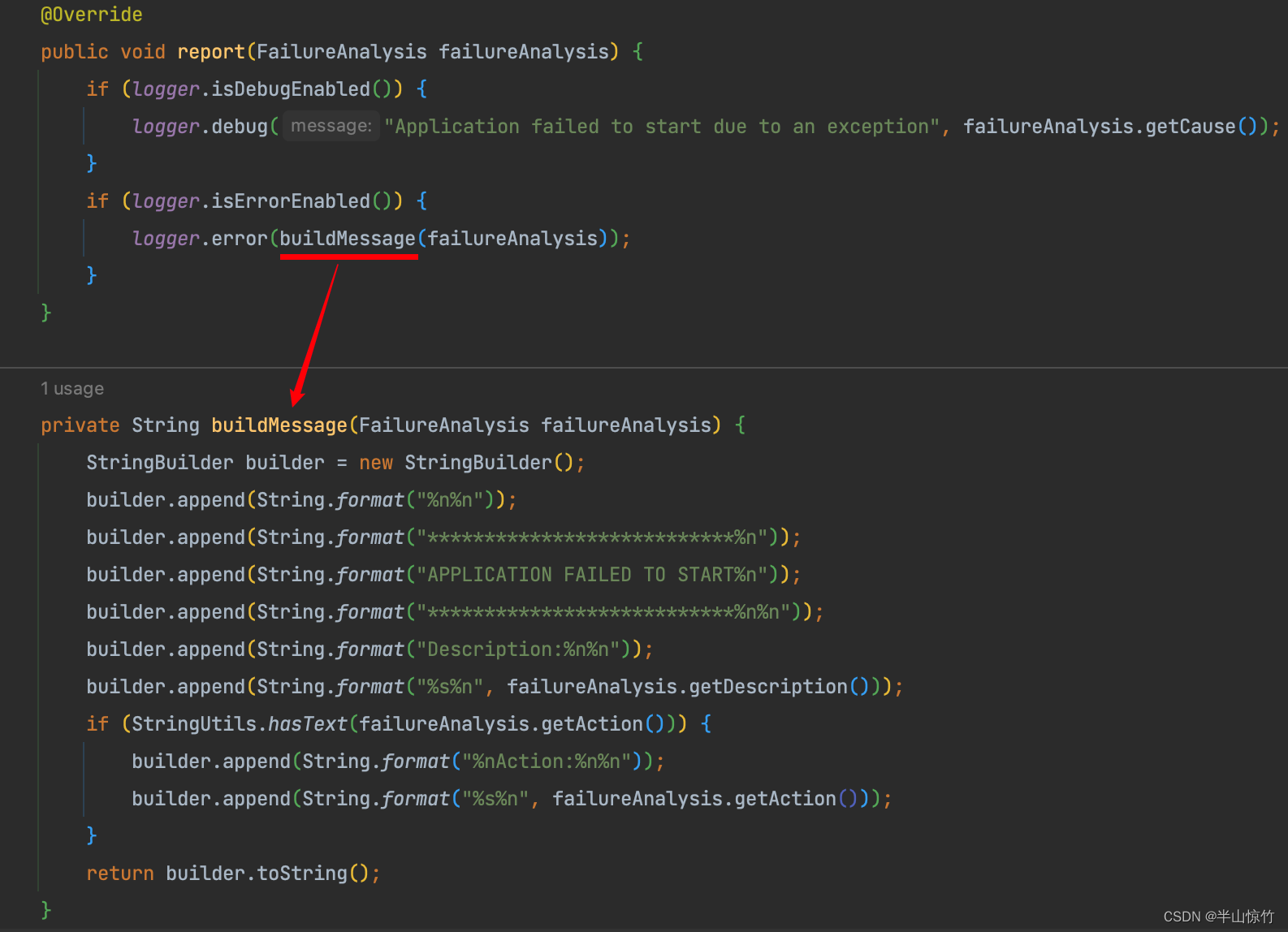Click the "%n%n" format string line

pyautogui.click(x=301, y=500)
